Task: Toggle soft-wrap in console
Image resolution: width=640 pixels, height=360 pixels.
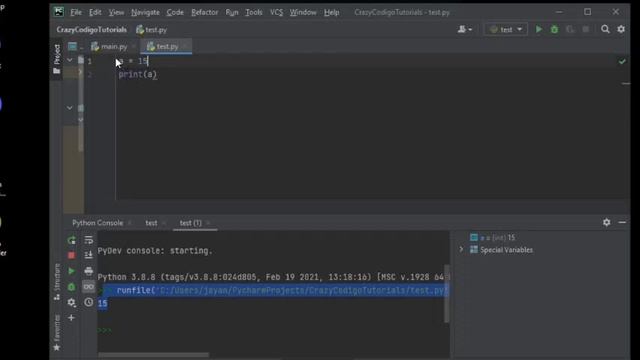Action: click(x=89, y=240)
